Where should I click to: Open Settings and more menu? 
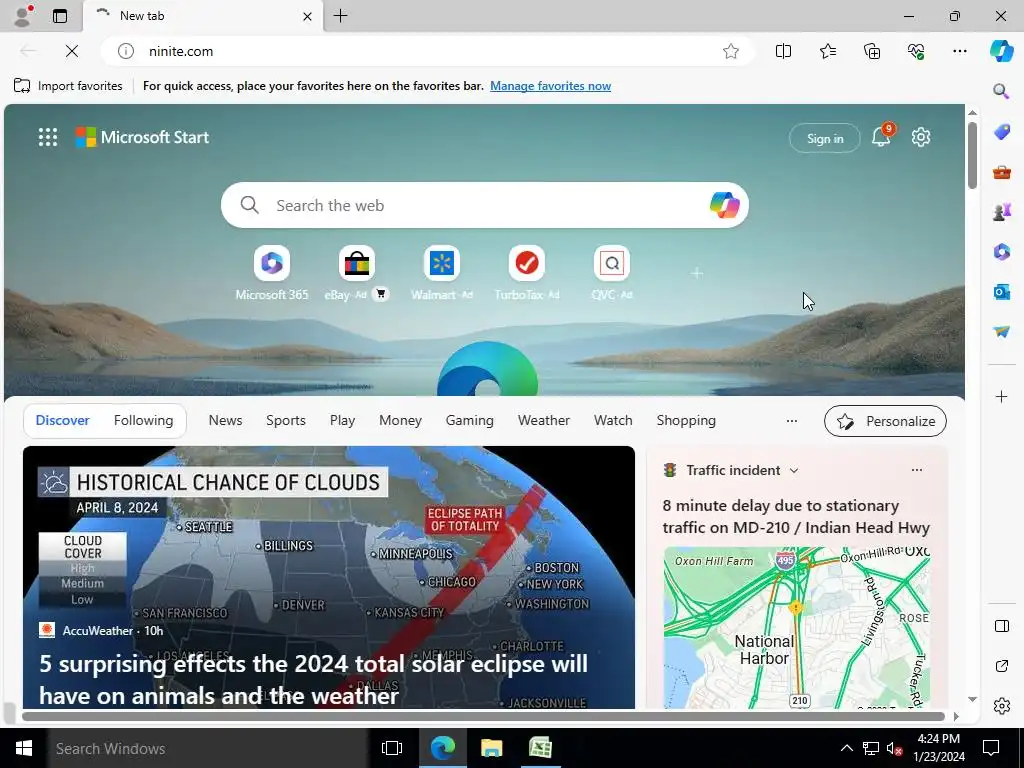point(959,51)
